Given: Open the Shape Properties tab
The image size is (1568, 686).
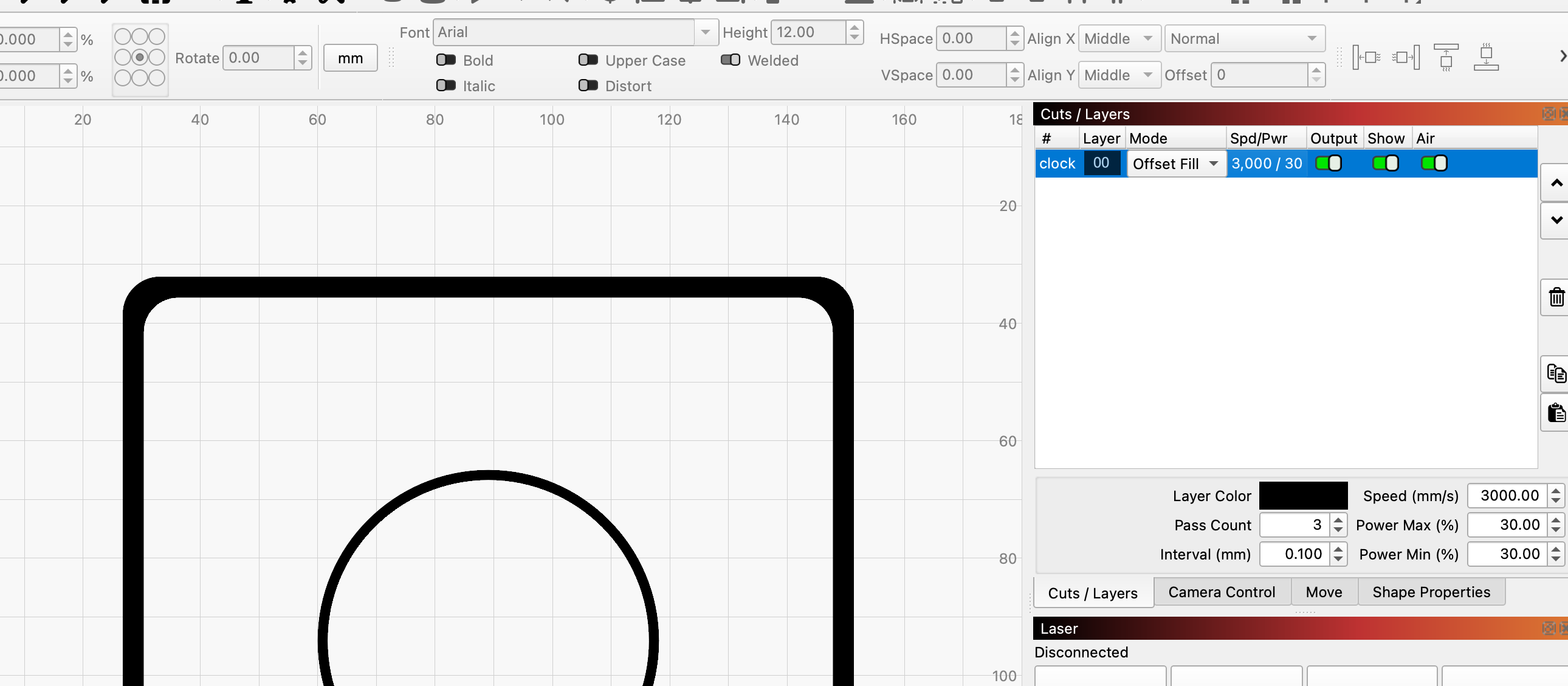Looking at the screenshot, I should coord(1431,592).
